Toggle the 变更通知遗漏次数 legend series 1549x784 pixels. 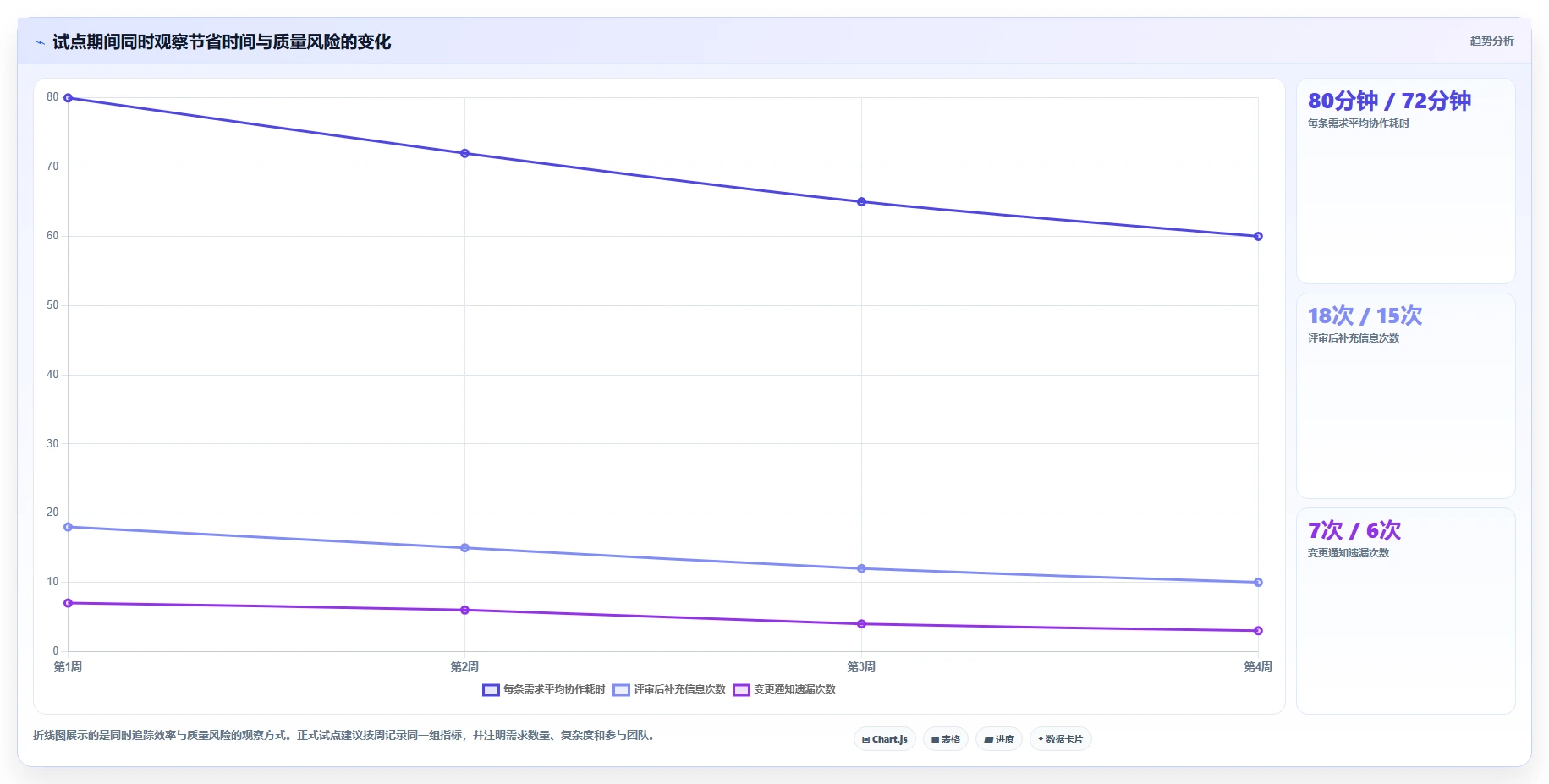784,689
